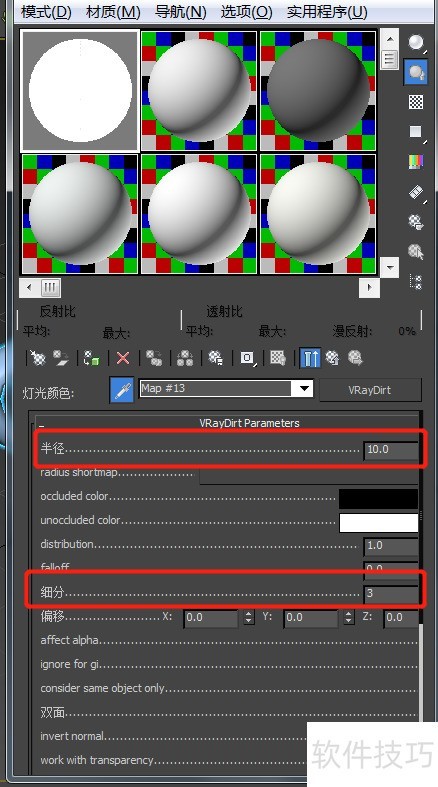Click sample slots vertical scroll thumb
The image size is (438, 787).
click(x=390, y=59)
